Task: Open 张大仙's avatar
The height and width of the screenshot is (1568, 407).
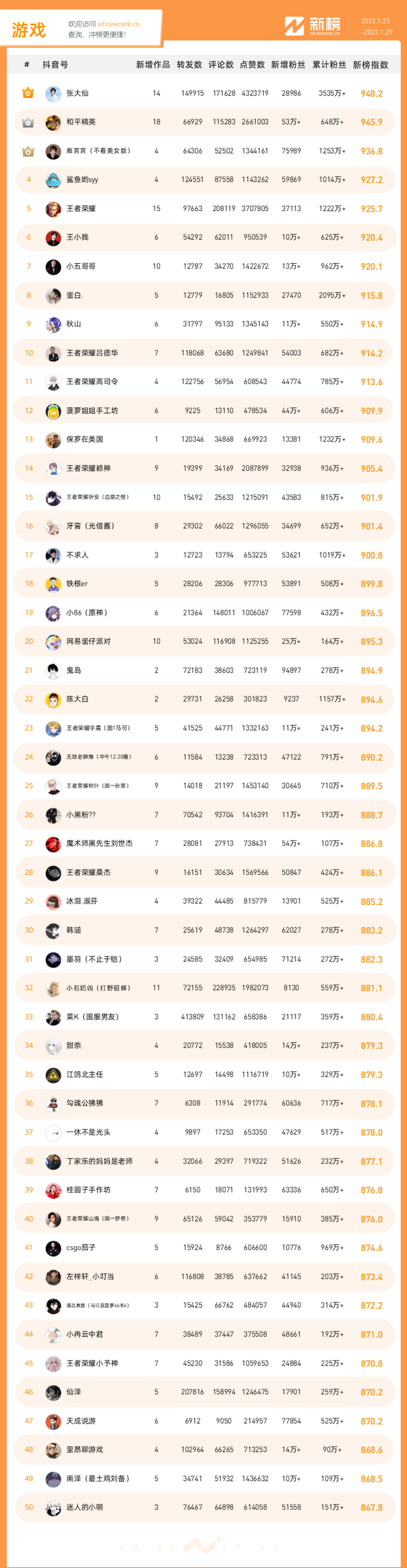Action: tap(53, 93)
